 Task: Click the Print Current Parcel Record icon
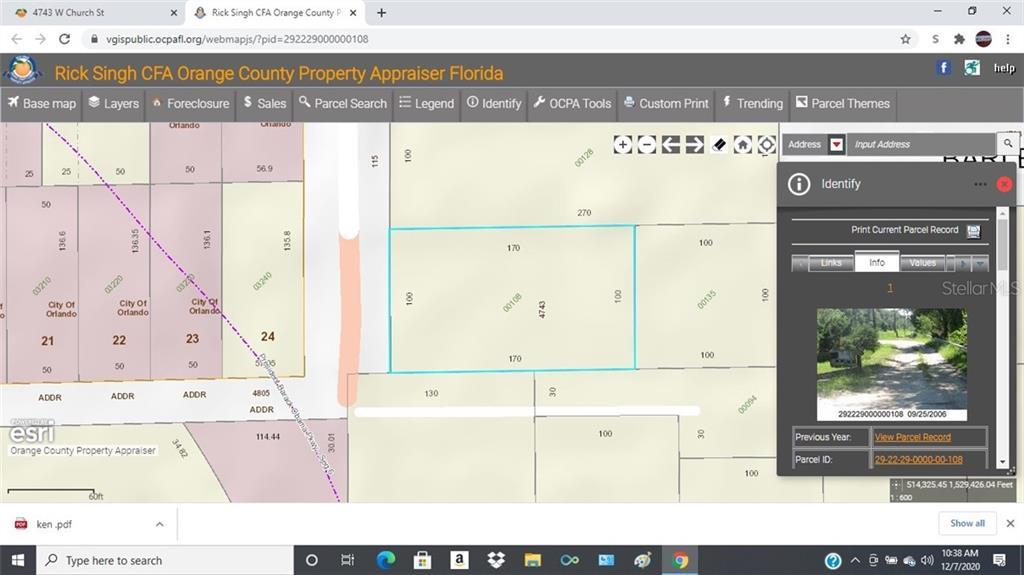coord(974,231)
